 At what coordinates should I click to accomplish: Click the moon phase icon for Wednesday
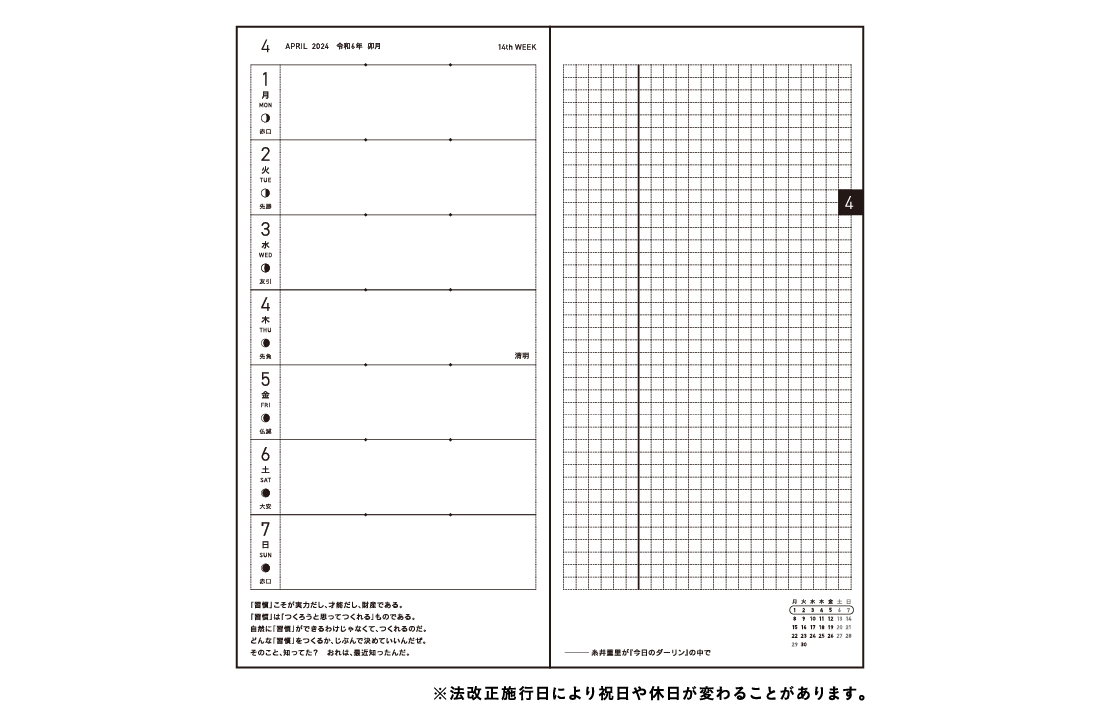(265, 268)
